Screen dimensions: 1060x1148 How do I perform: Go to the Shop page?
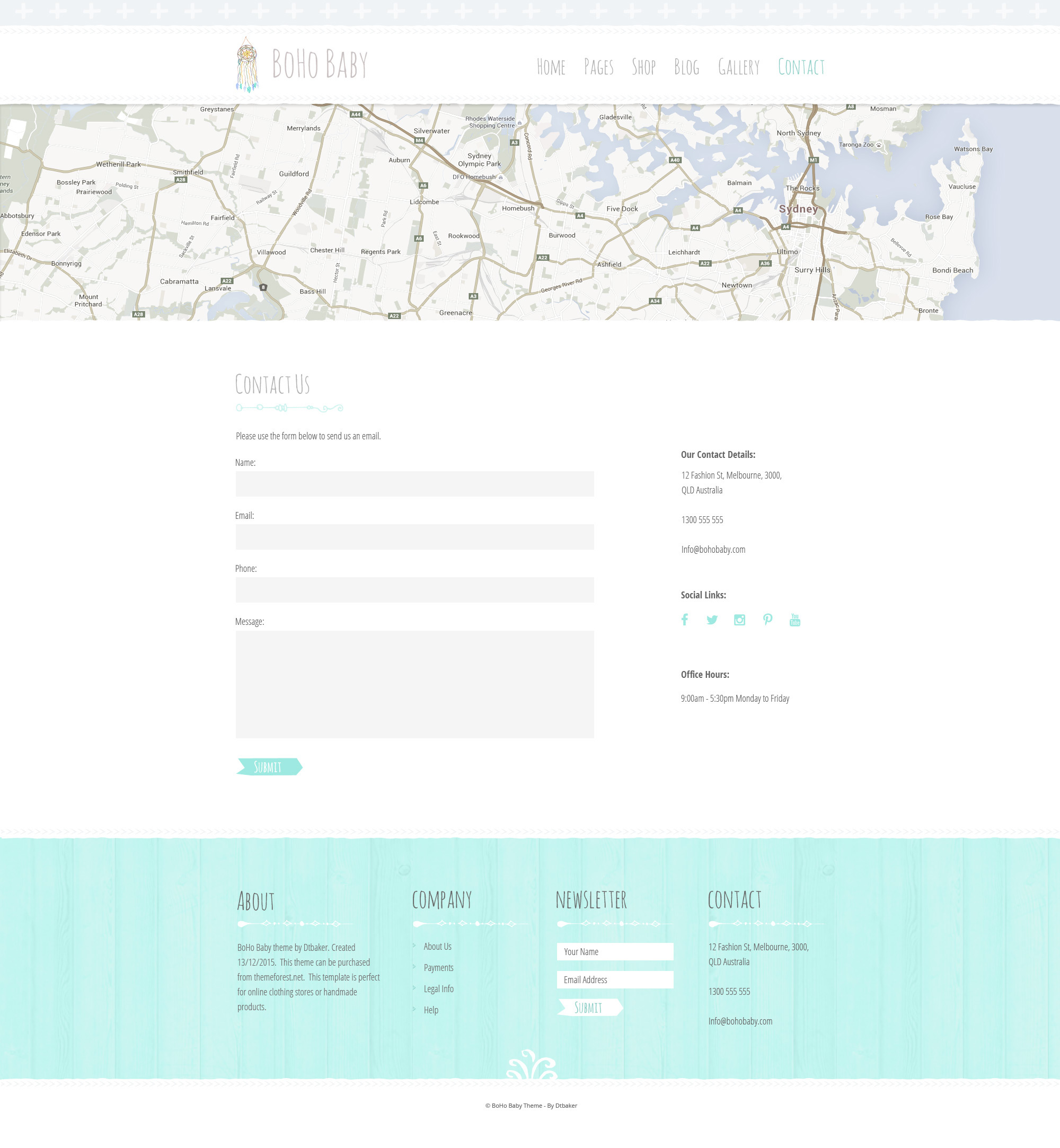643,67
